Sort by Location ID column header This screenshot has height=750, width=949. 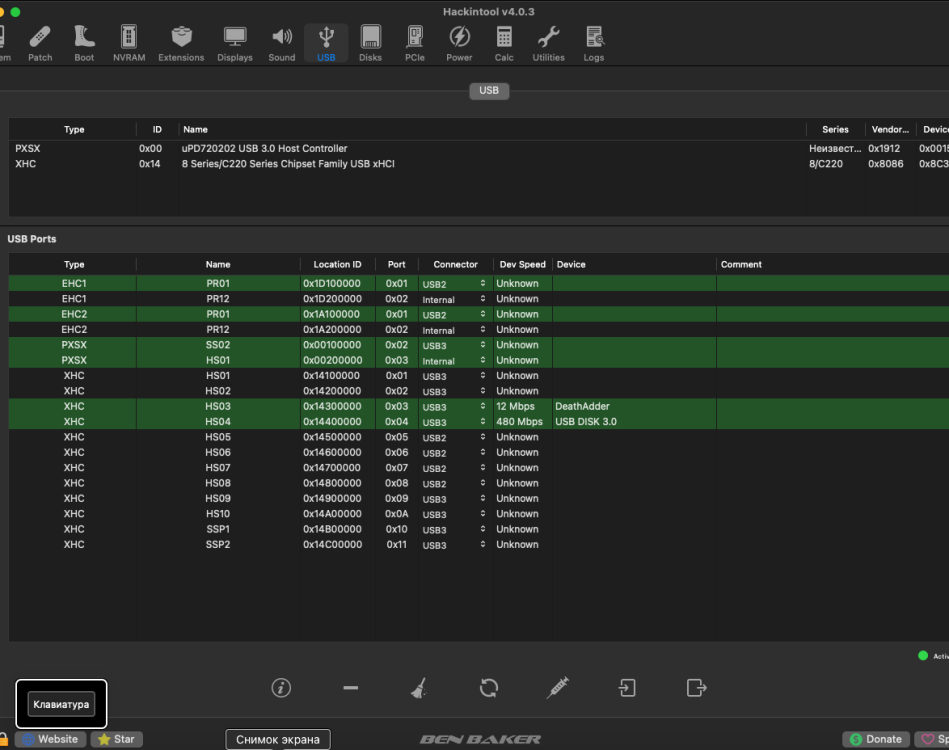(x=337, y=265)
